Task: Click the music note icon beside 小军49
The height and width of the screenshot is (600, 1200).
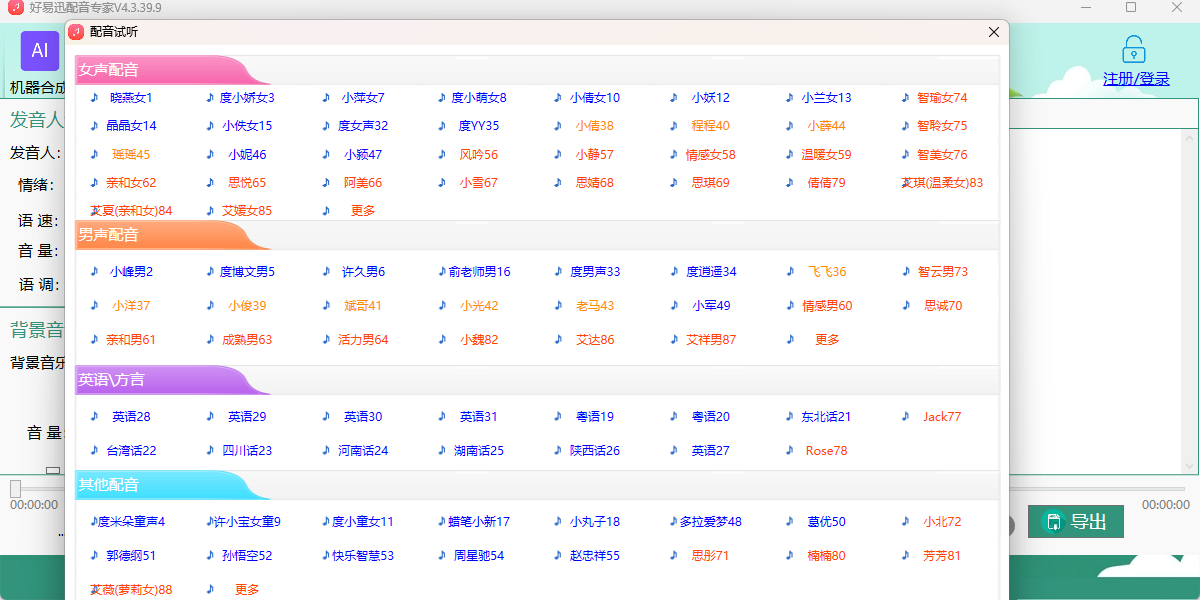Action: tap(674, 305)
